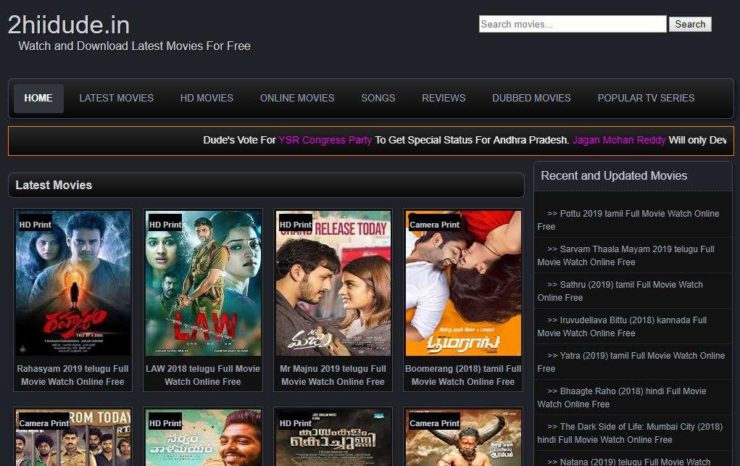Viewport: 740px width, 466px height.
Task: Click LAW 2018 telugu Full Movie title
Action: pos(203,375)
